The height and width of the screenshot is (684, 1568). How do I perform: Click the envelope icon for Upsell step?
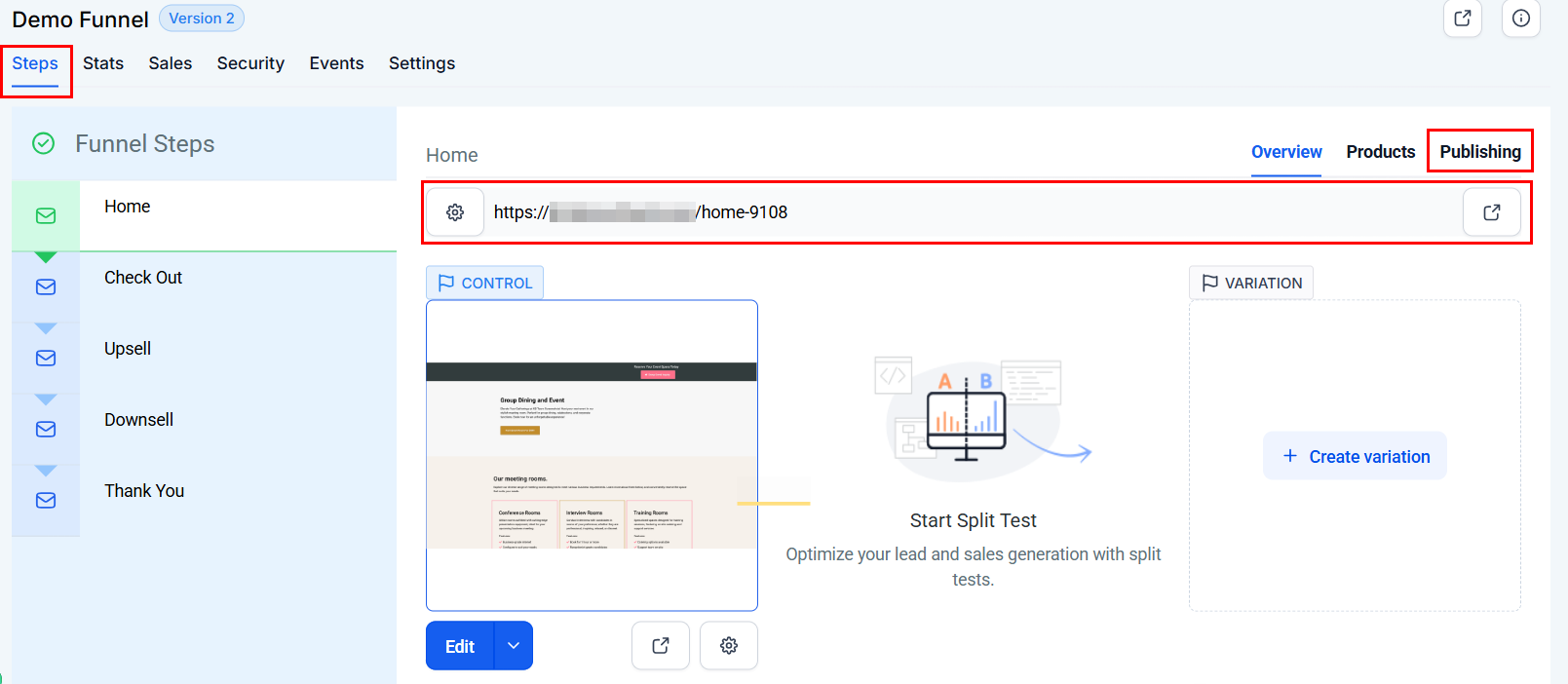pyautogui.click(x=46, y=359)
